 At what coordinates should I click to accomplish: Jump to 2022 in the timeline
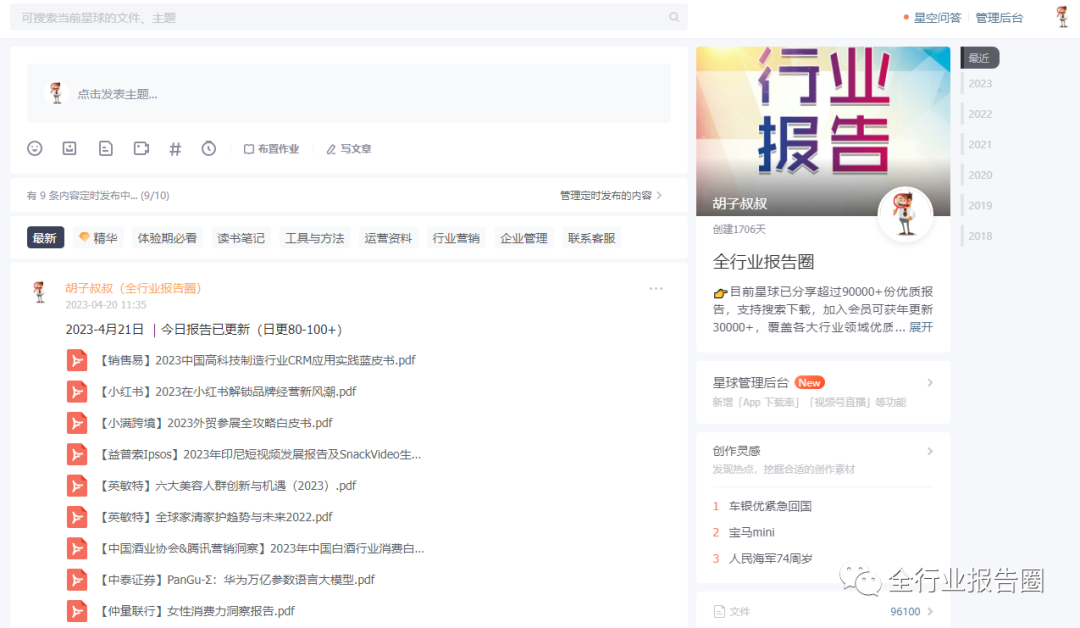979,114
